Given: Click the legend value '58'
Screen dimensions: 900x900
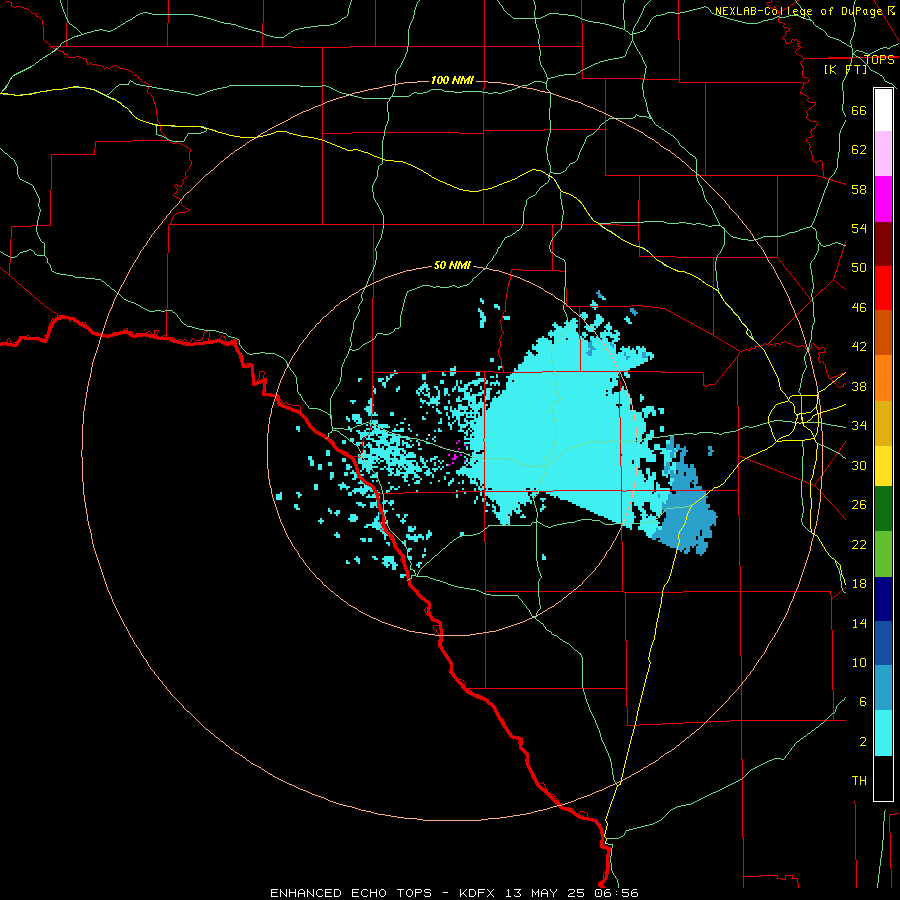Looking at the screenshot, I should coord(859,189).
